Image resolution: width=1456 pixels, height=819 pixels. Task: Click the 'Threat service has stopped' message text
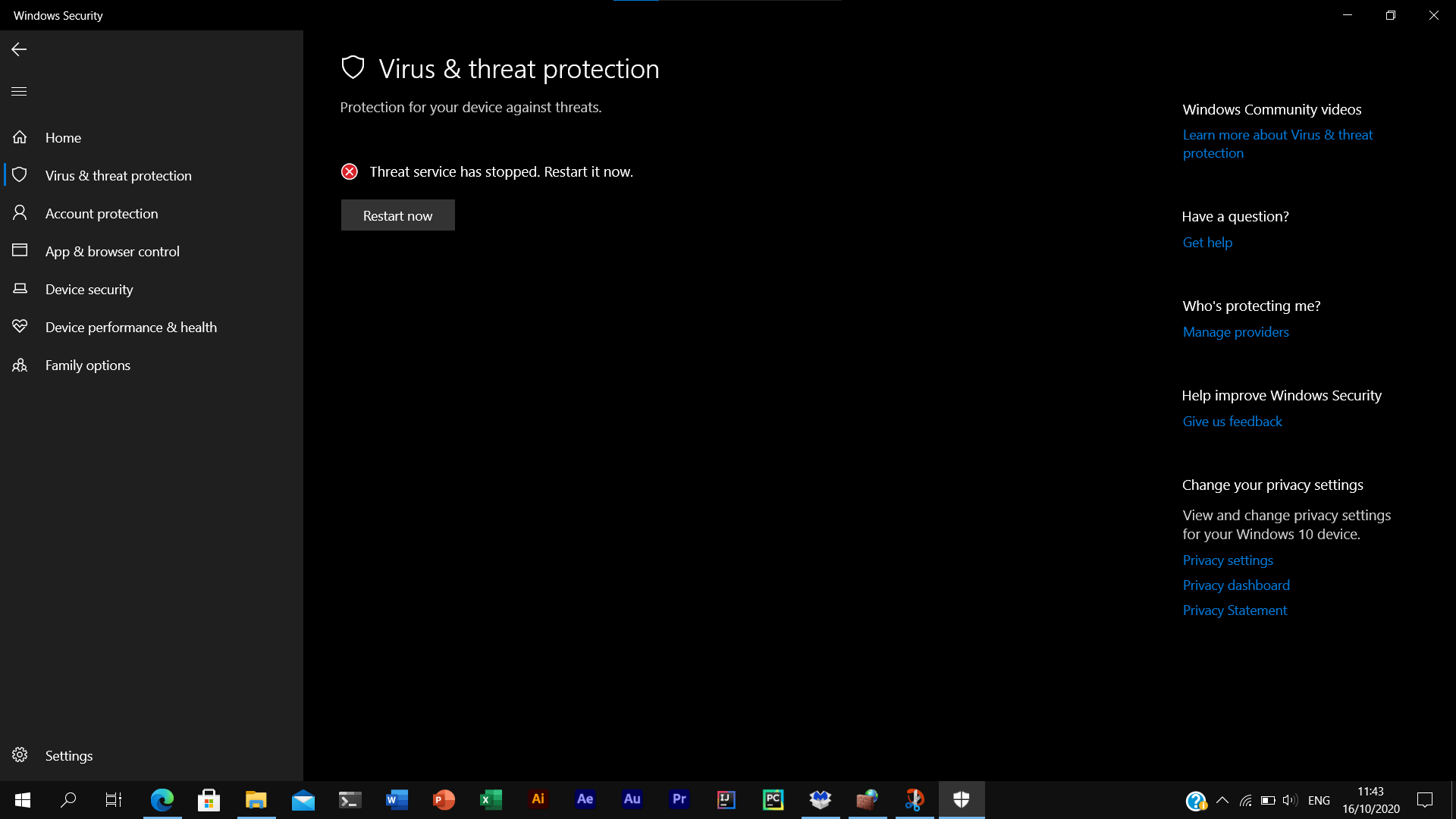501,171
